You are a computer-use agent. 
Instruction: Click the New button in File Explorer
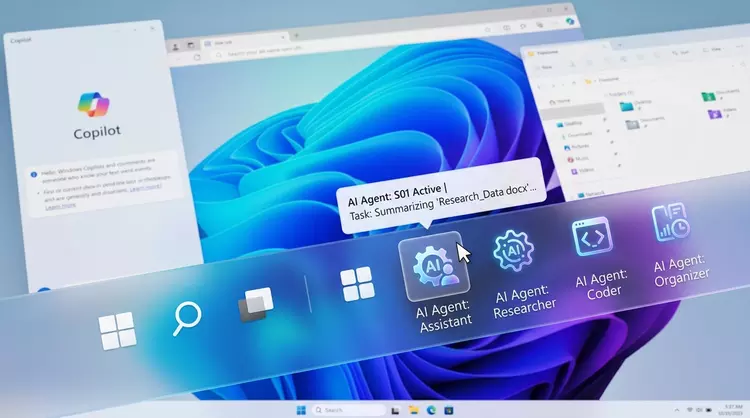click(543, 67)
